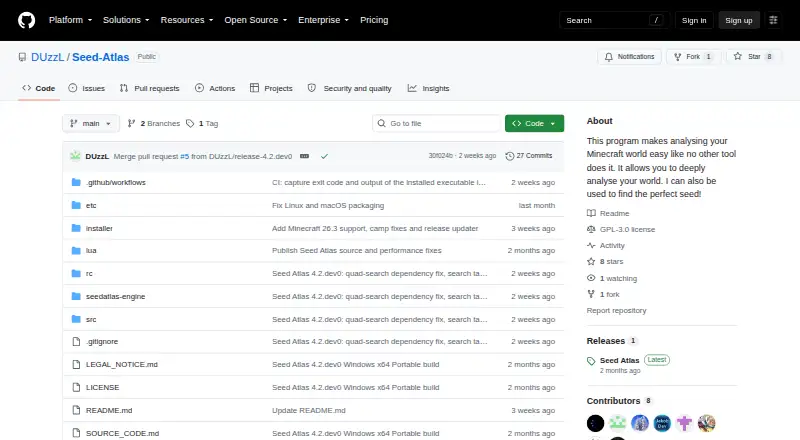800x440 pixels.
Task: Open the lua folder
Action: [91, 251]
